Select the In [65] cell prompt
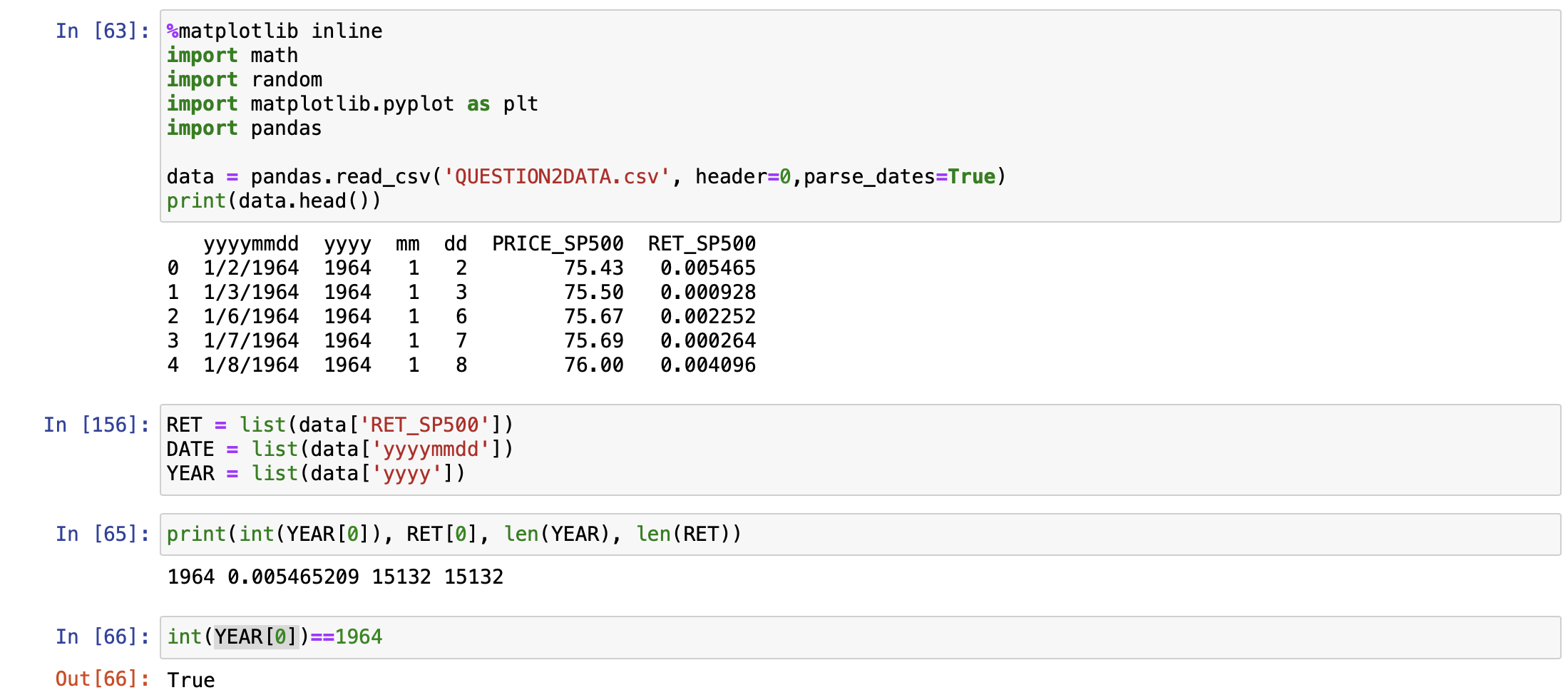Image resolution: width=1568 pixels, height=700 pixels. tap(102, 534)
